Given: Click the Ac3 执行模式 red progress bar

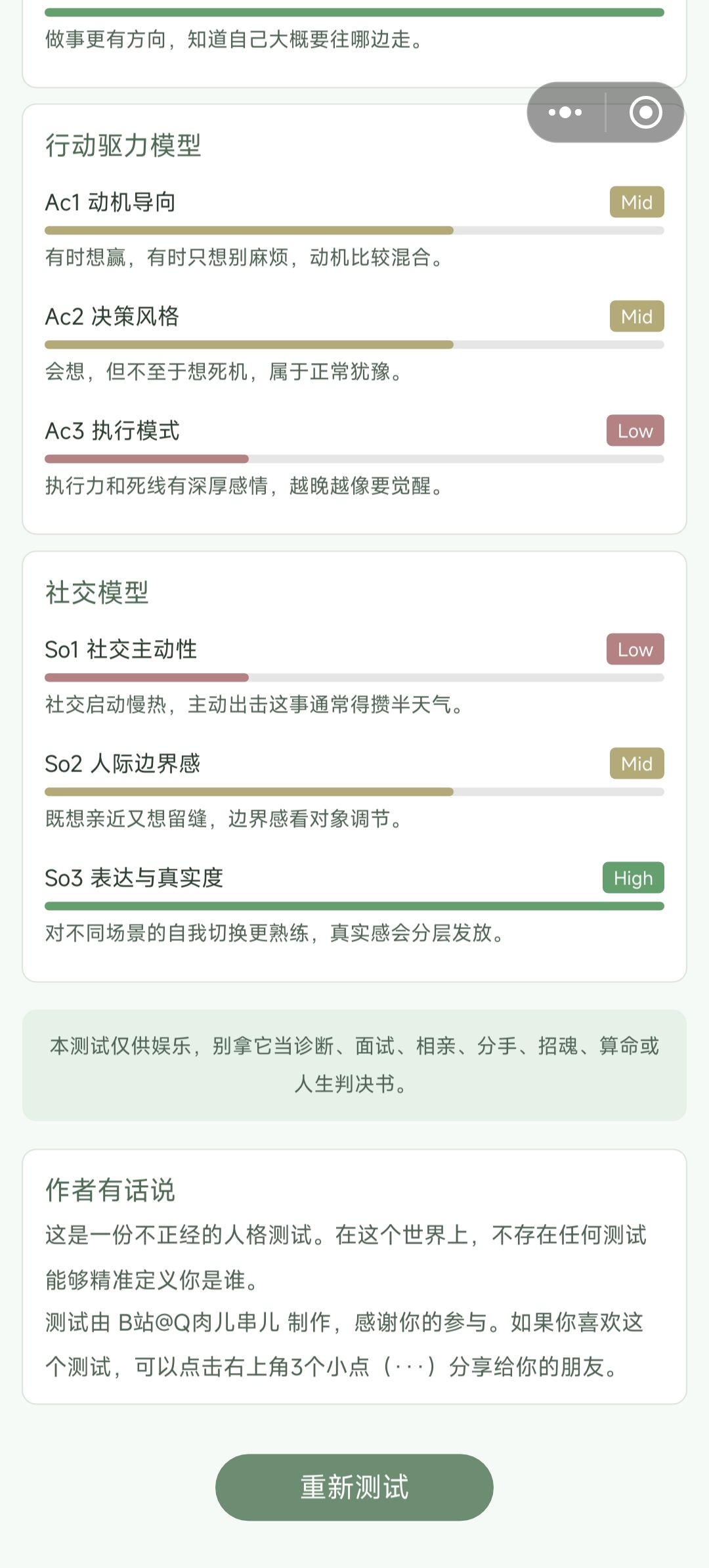Looking at the screenshot, I should coord(354,459).
